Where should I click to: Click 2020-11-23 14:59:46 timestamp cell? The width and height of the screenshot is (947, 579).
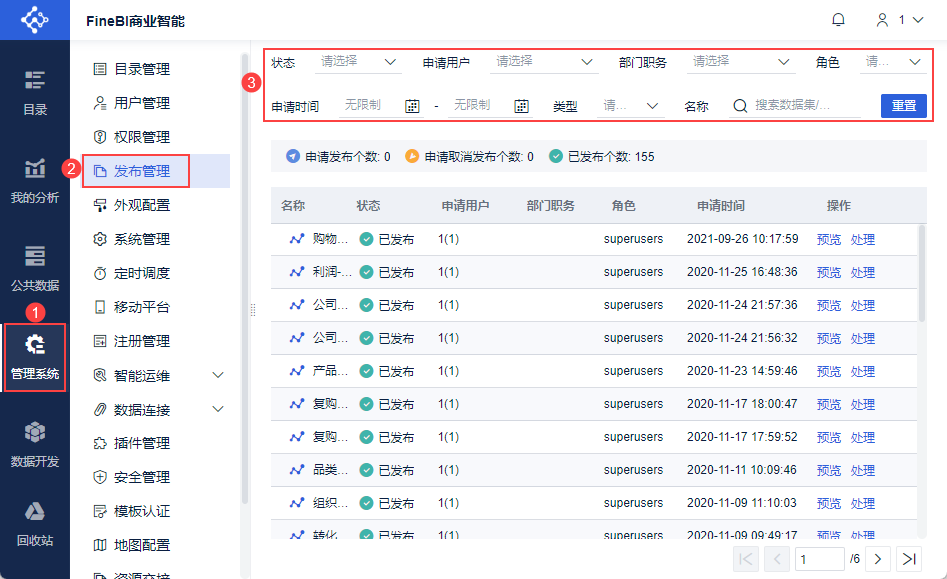click(x=742, y=371)
